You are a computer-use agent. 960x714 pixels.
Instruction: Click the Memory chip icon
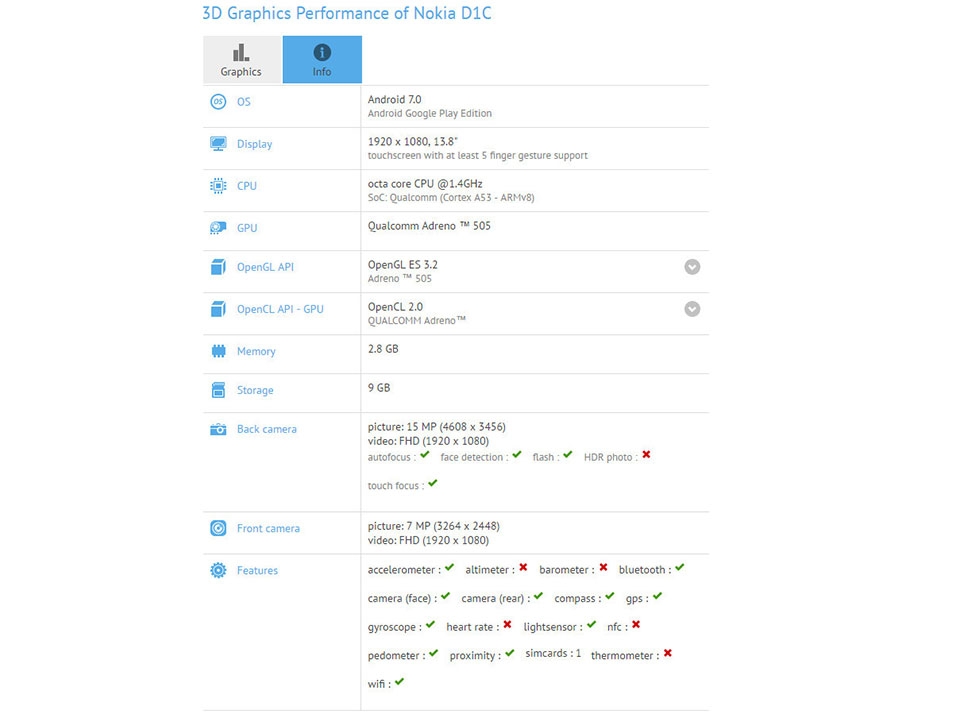pyautogui.click(x=218, y=351)
